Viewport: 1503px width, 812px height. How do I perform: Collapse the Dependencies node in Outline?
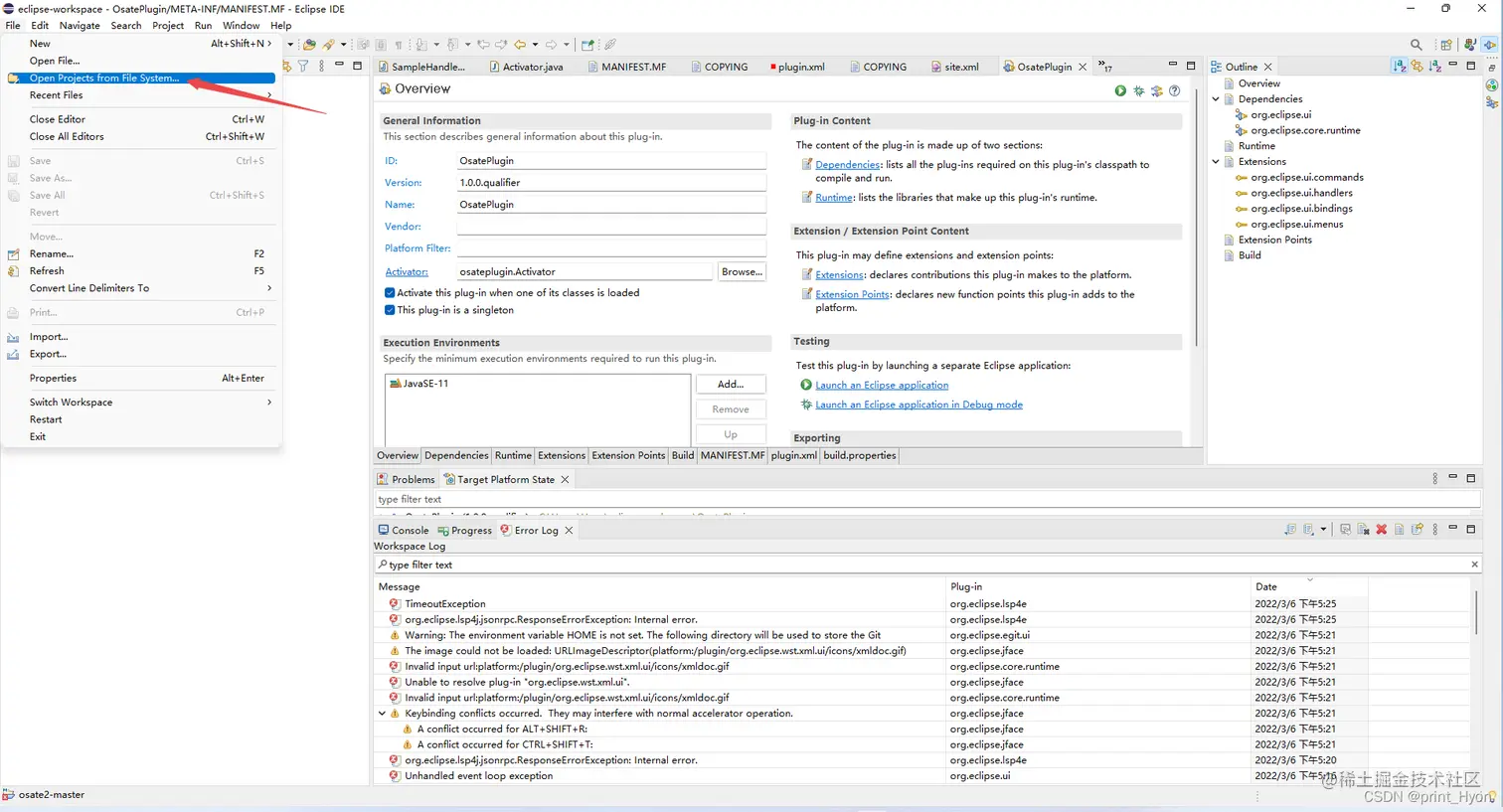(x=1216, y=99)
